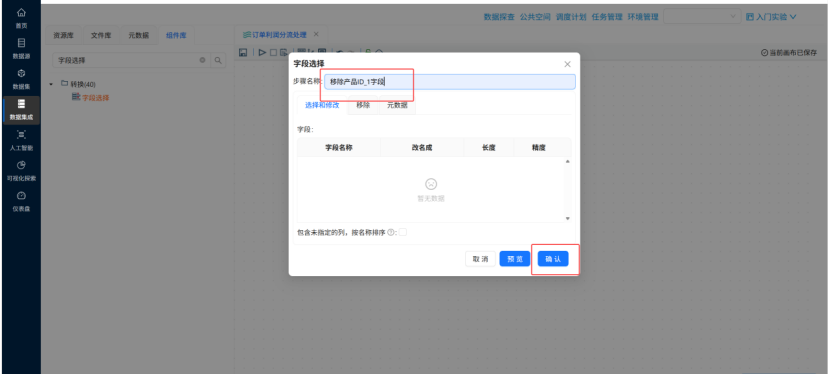Click the help question-mark icon beside 按名称排序
This screenshot has width=830, height=374.
(391, 232)
